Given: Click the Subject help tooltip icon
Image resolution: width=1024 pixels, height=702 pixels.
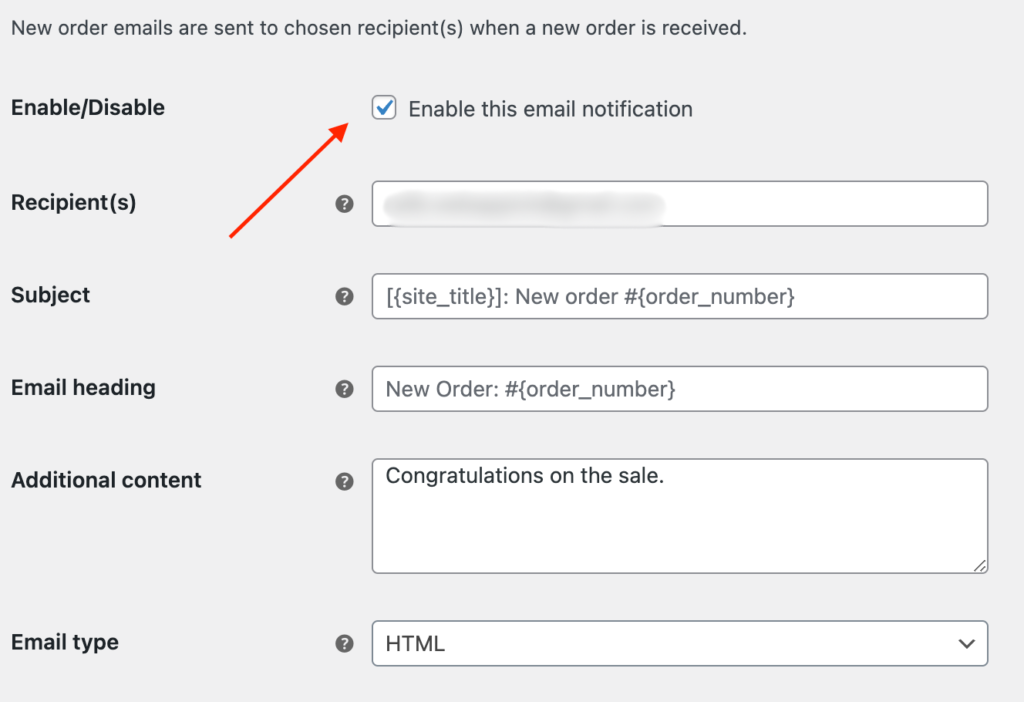Looking at the screenshot, I should (344, 296).
